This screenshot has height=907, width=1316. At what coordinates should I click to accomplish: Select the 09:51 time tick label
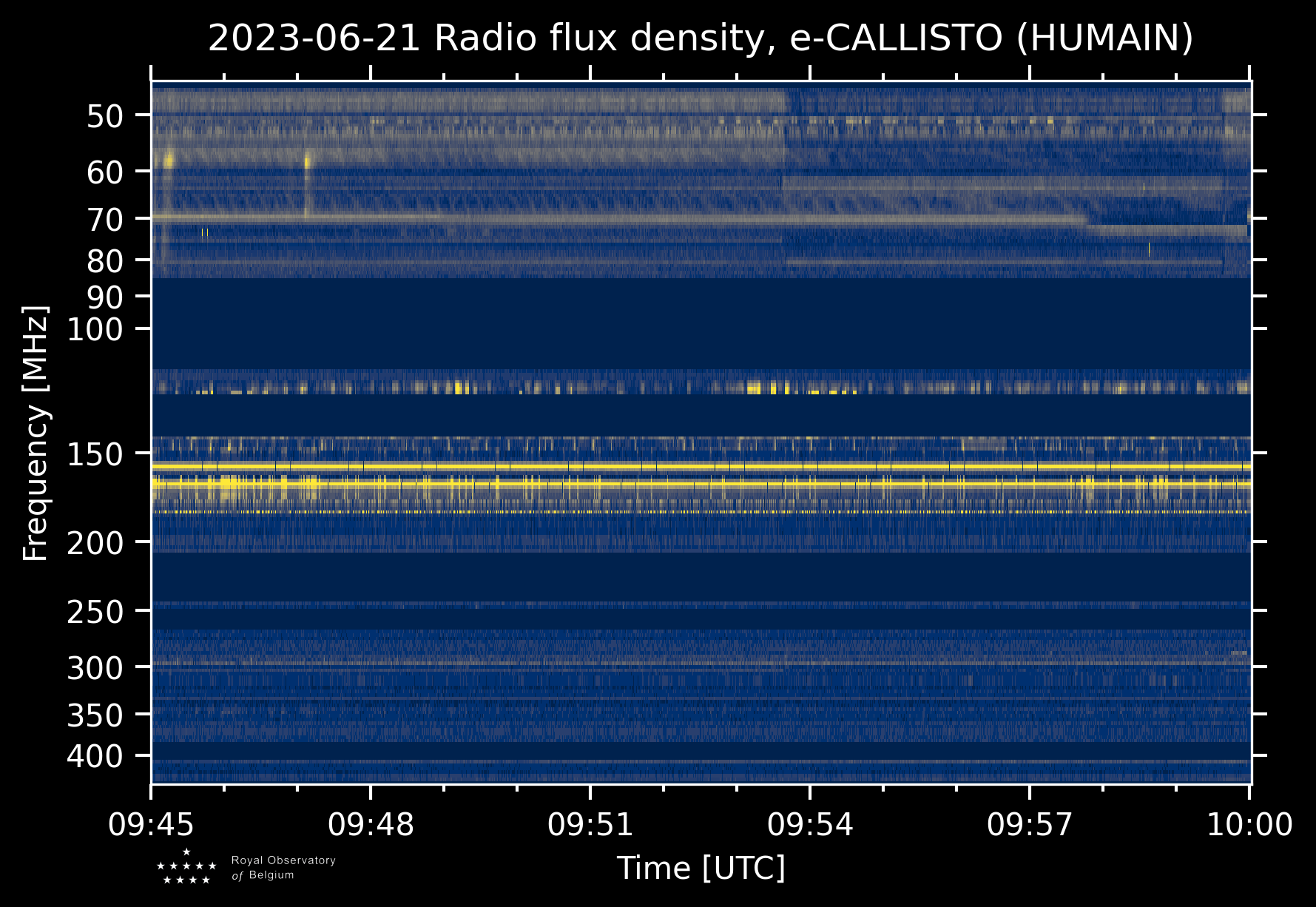(x=590, y=825)
